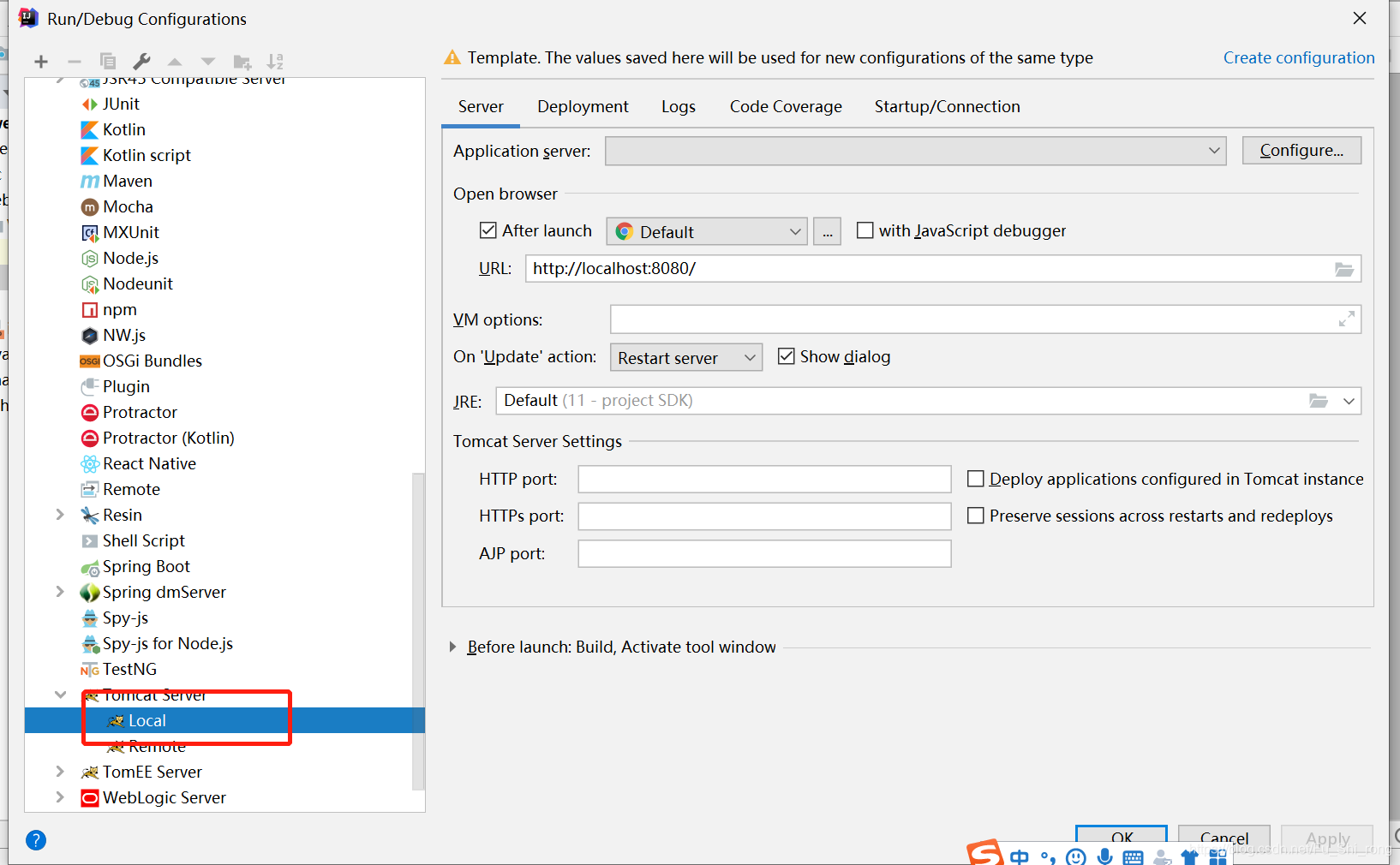Viewport: 1400px width, 865px height.
Task: Expand the Before launch section
Action: pos(452,647)
